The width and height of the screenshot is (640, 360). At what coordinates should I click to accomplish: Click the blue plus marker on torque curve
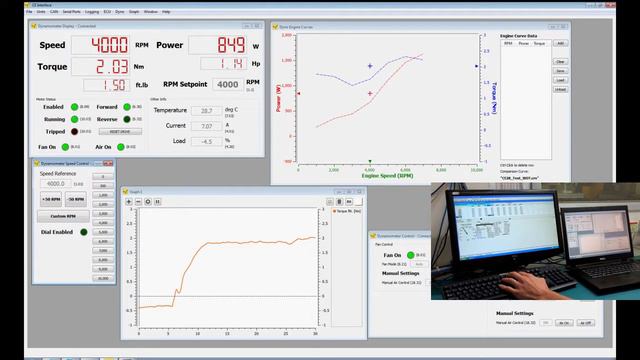pyautogui.click(x=370, y=66)
